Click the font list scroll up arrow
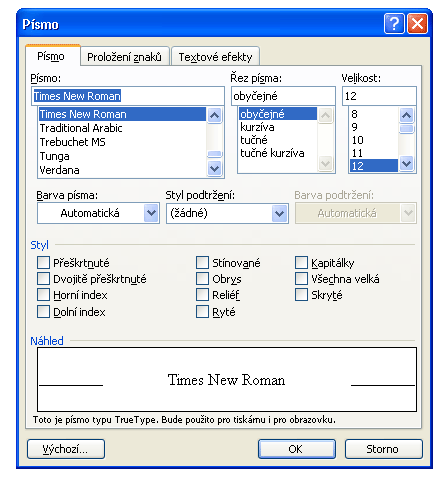The height and width of the screenshot is (479, 445). pos(215,116)
